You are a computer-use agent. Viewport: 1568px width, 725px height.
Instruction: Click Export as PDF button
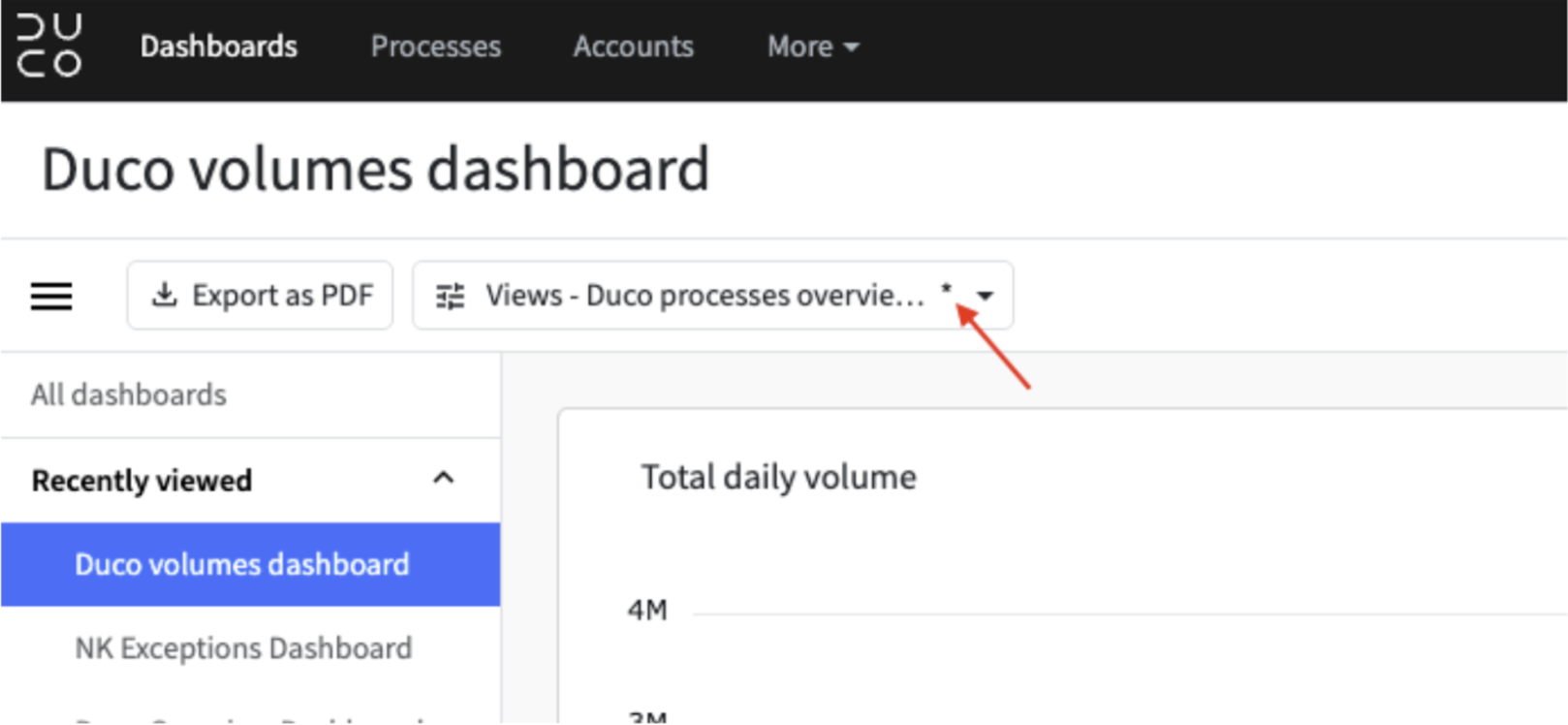coord(260,295)
